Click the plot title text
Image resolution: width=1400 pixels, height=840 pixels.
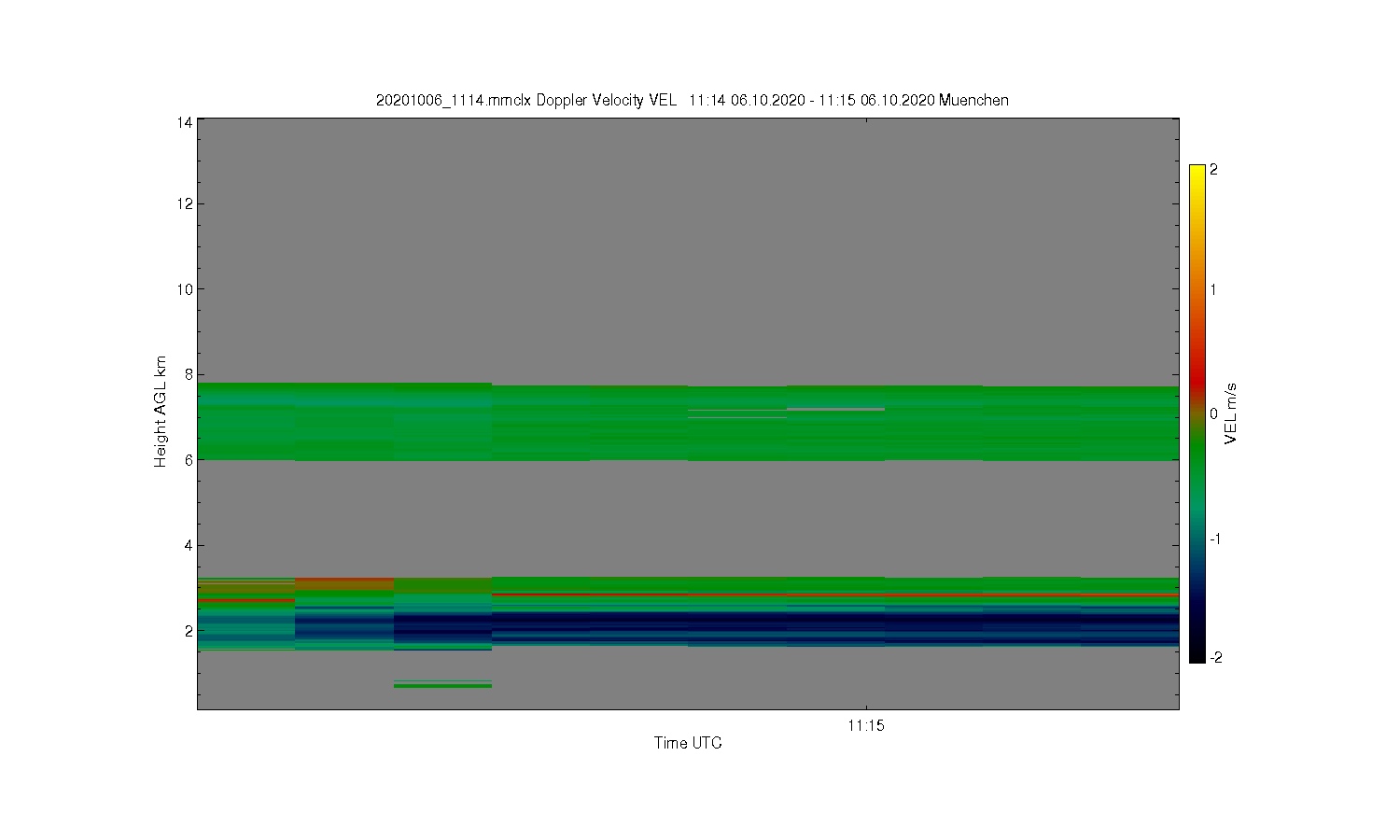[692, 100]
